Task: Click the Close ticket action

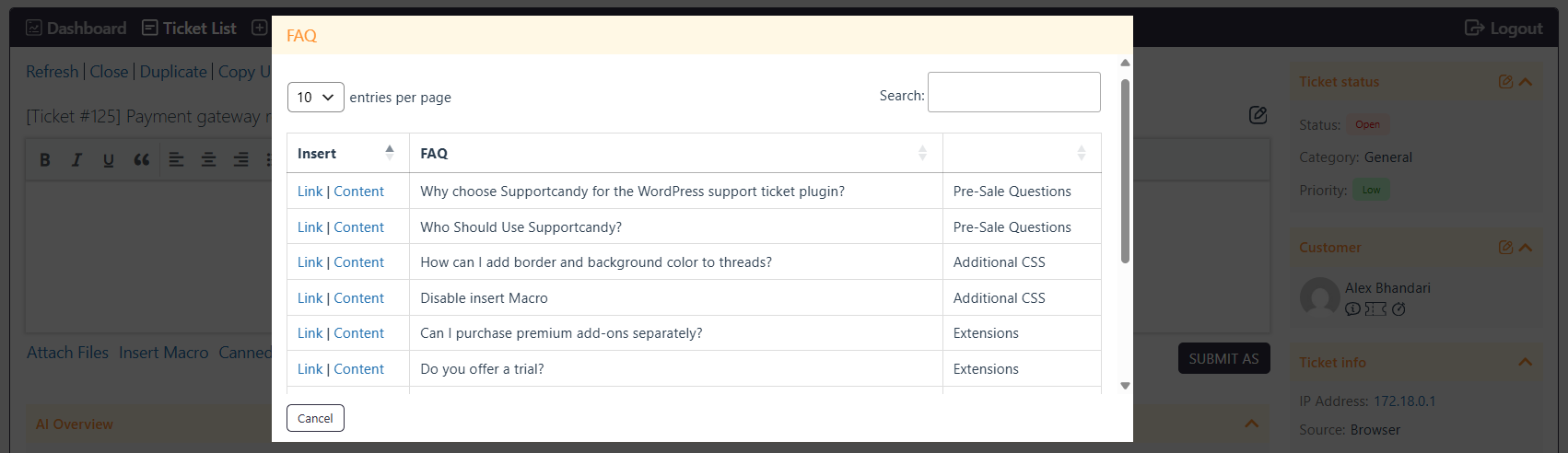Action: pyautogui.click(x=109, y=72)
